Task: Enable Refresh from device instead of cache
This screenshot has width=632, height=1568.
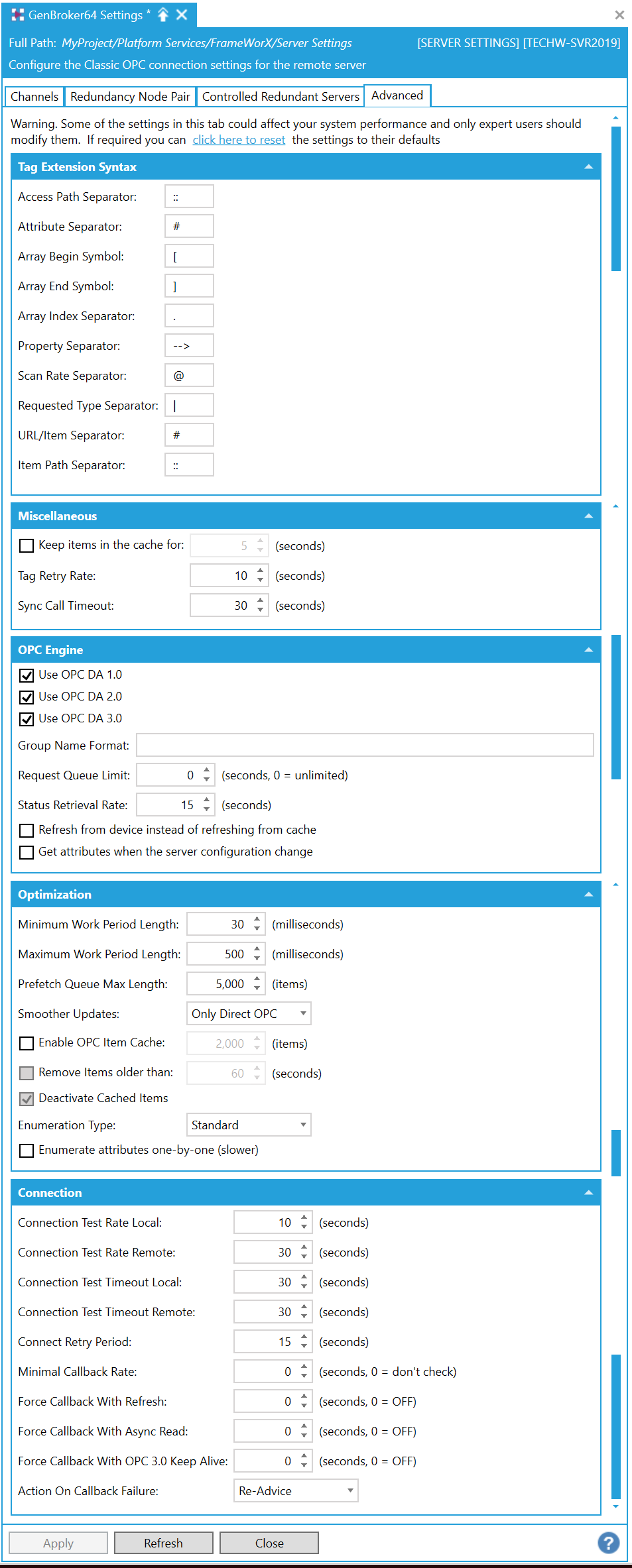Action: [x=27, y=830]
